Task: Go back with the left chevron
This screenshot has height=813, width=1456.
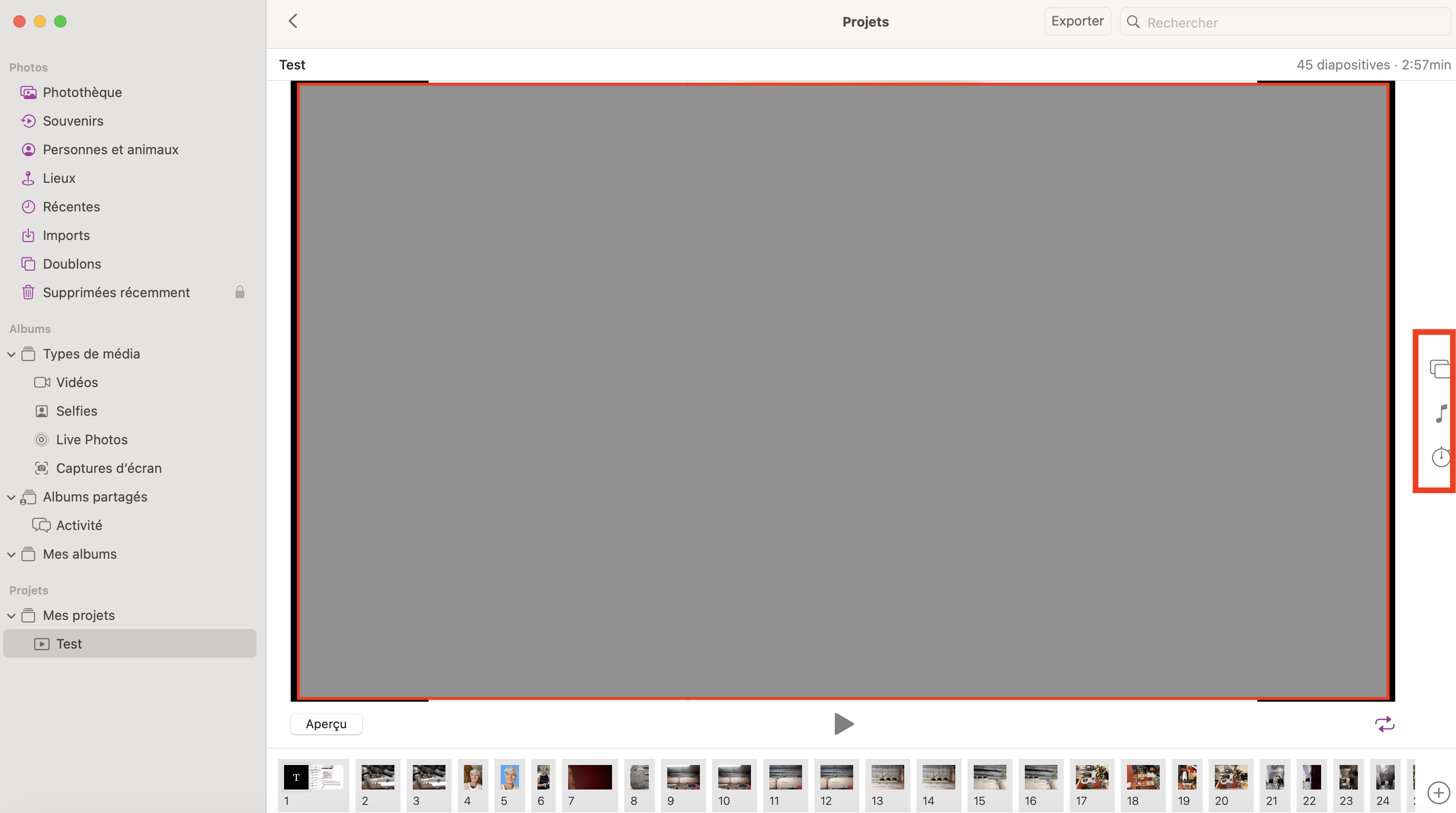Action: (x=293, y=21)
